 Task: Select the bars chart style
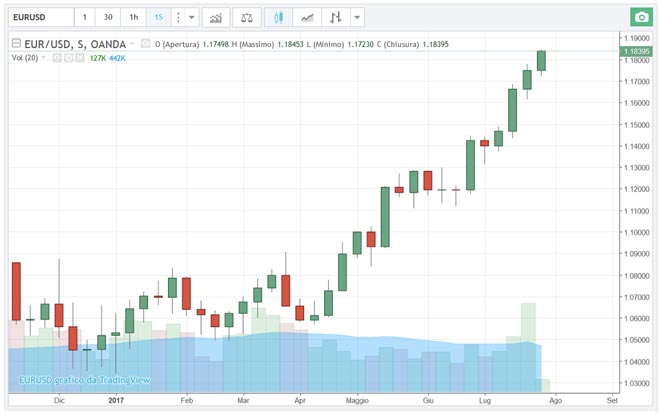pos(337,18)
